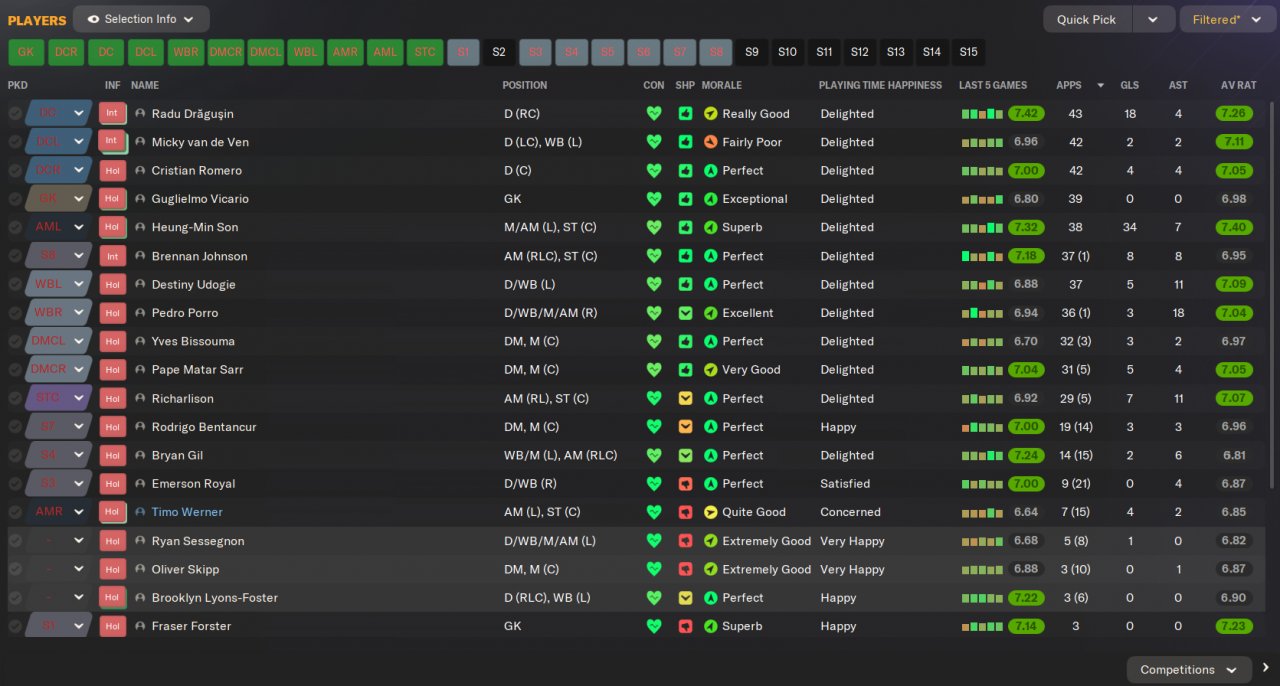Toggle selection checkbox for Cristian Romero
1280x686 pixels.
click(15, 171)
